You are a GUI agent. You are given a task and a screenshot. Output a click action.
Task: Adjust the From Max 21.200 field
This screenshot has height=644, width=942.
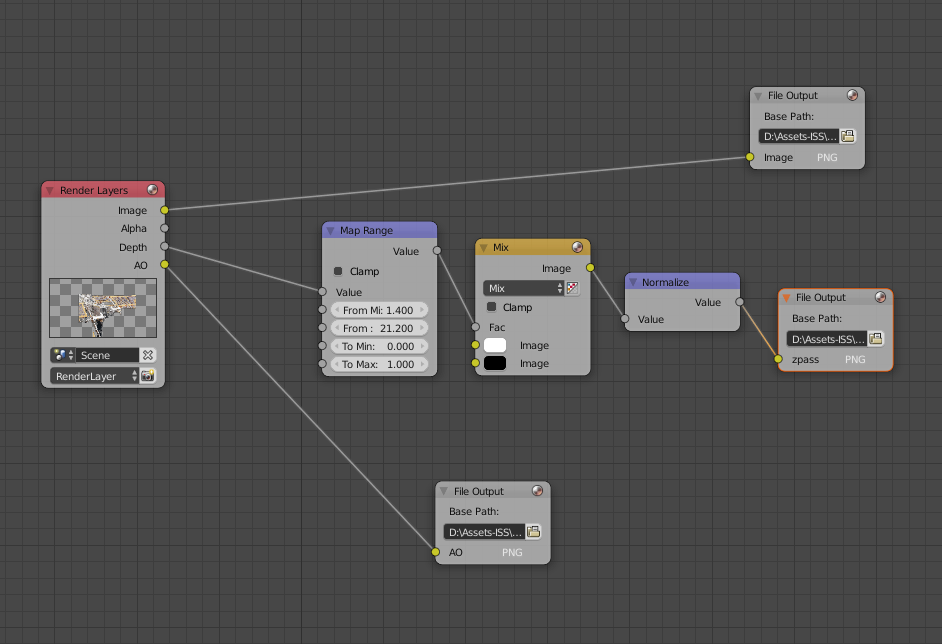point(379,328)
